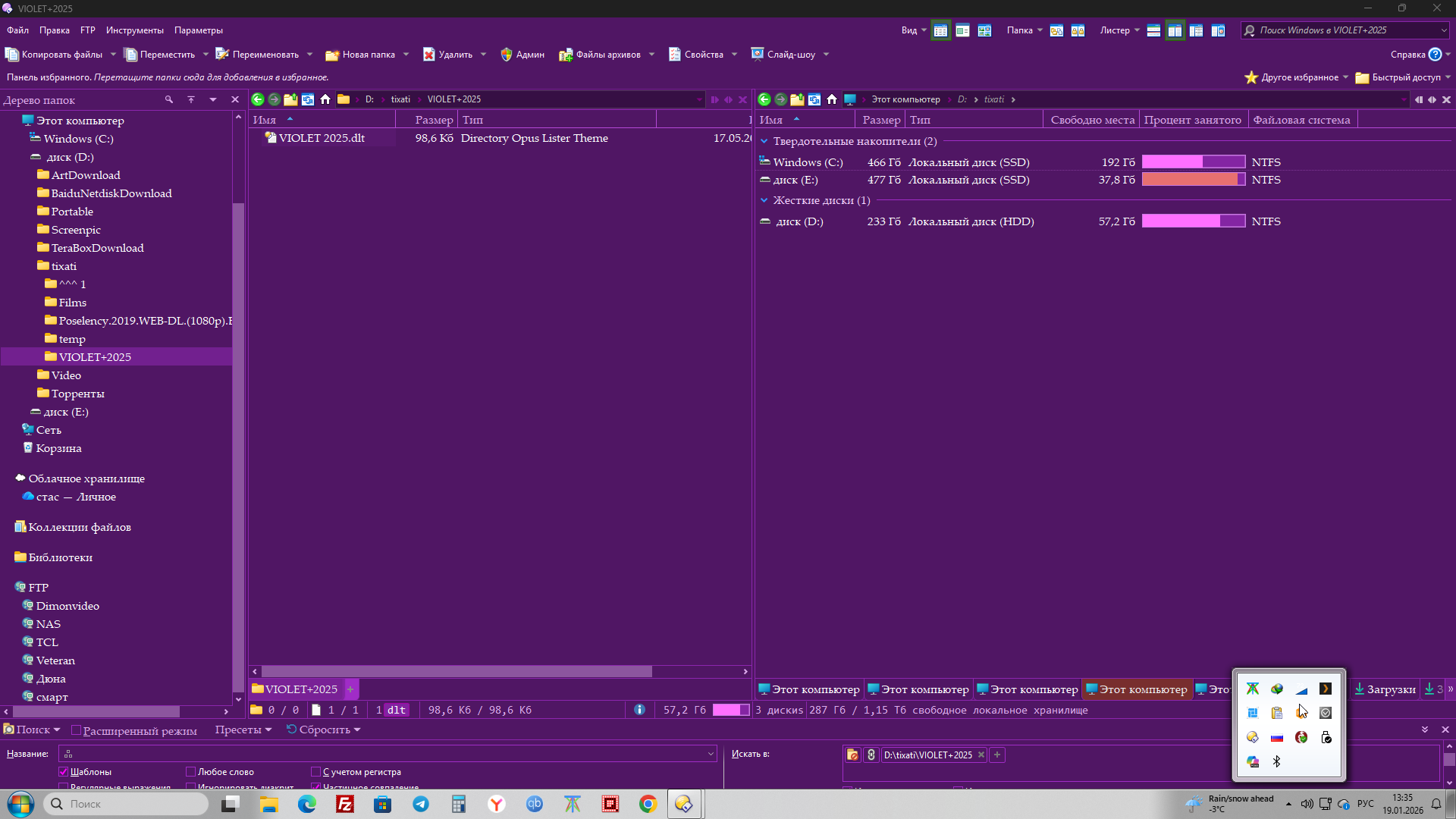This screenshot has width=1456, height=819.
Task: Collapse the Твердотельные накопители group
Action: tap(764, 141)
